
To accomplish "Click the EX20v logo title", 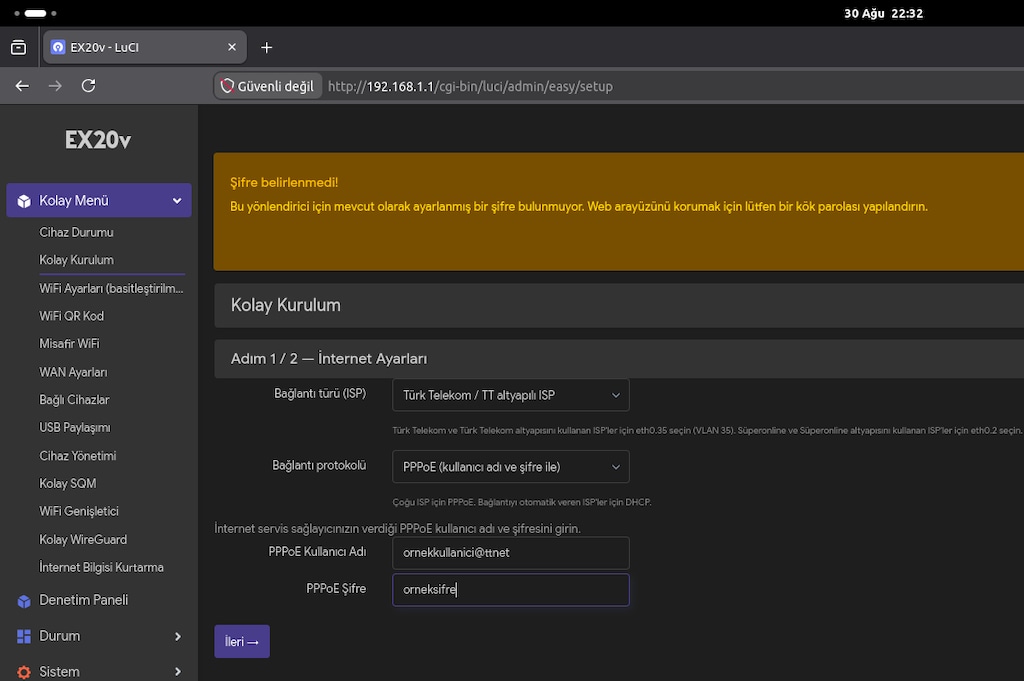I will click(98, 140).
